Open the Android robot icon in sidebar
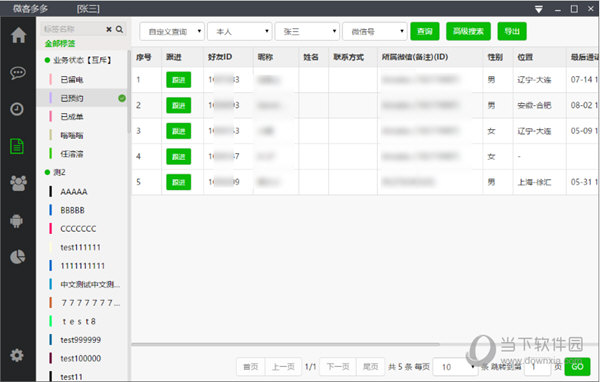The height and width of the screenshot is (382, 600). pos(16,220)
